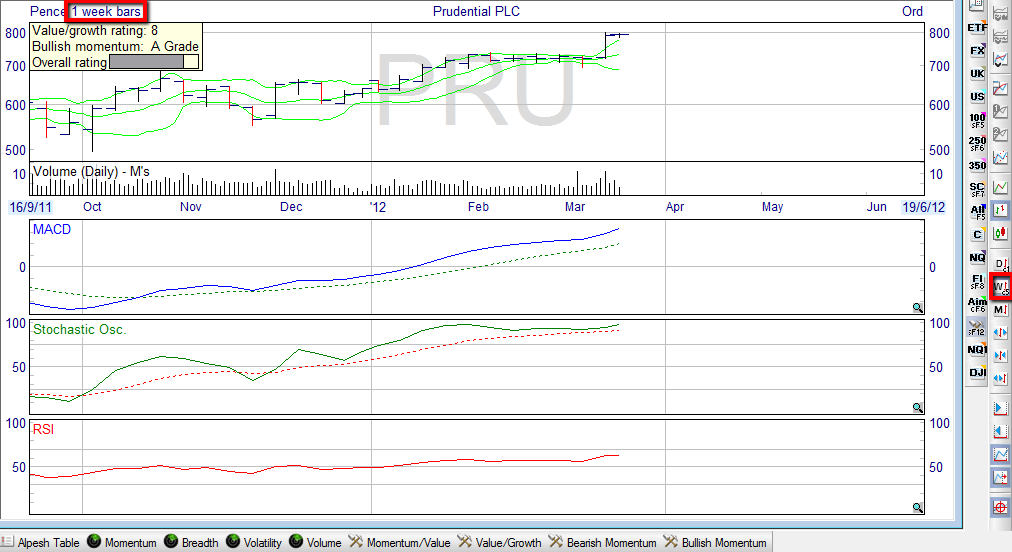Open the Bearish Momentum tab
1012x552 pixels.
point(602,542)
